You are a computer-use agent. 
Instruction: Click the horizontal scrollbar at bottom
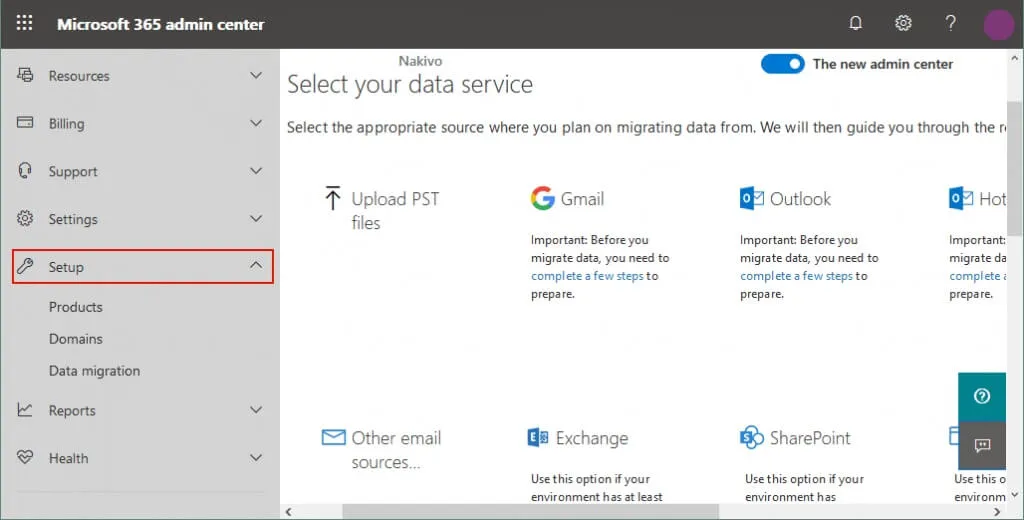[530, 511]
